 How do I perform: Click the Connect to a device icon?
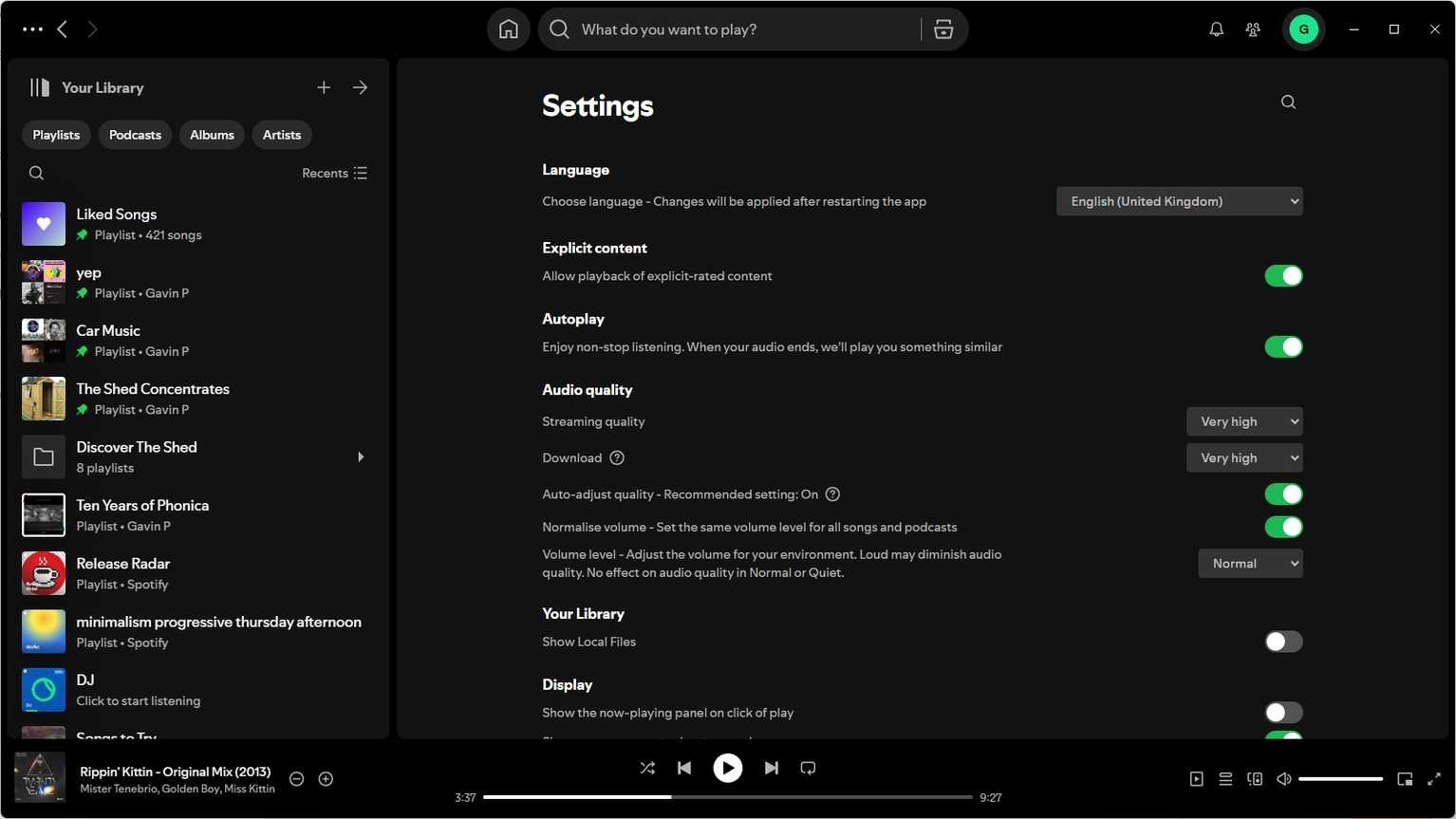(x=1255, y=779)
